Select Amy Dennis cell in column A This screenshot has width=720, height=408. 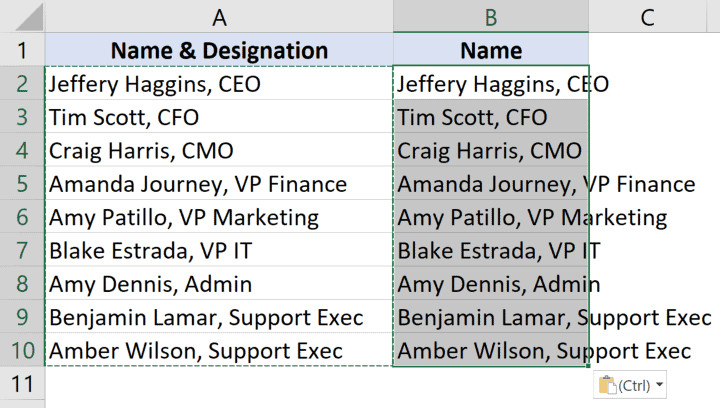219,284
